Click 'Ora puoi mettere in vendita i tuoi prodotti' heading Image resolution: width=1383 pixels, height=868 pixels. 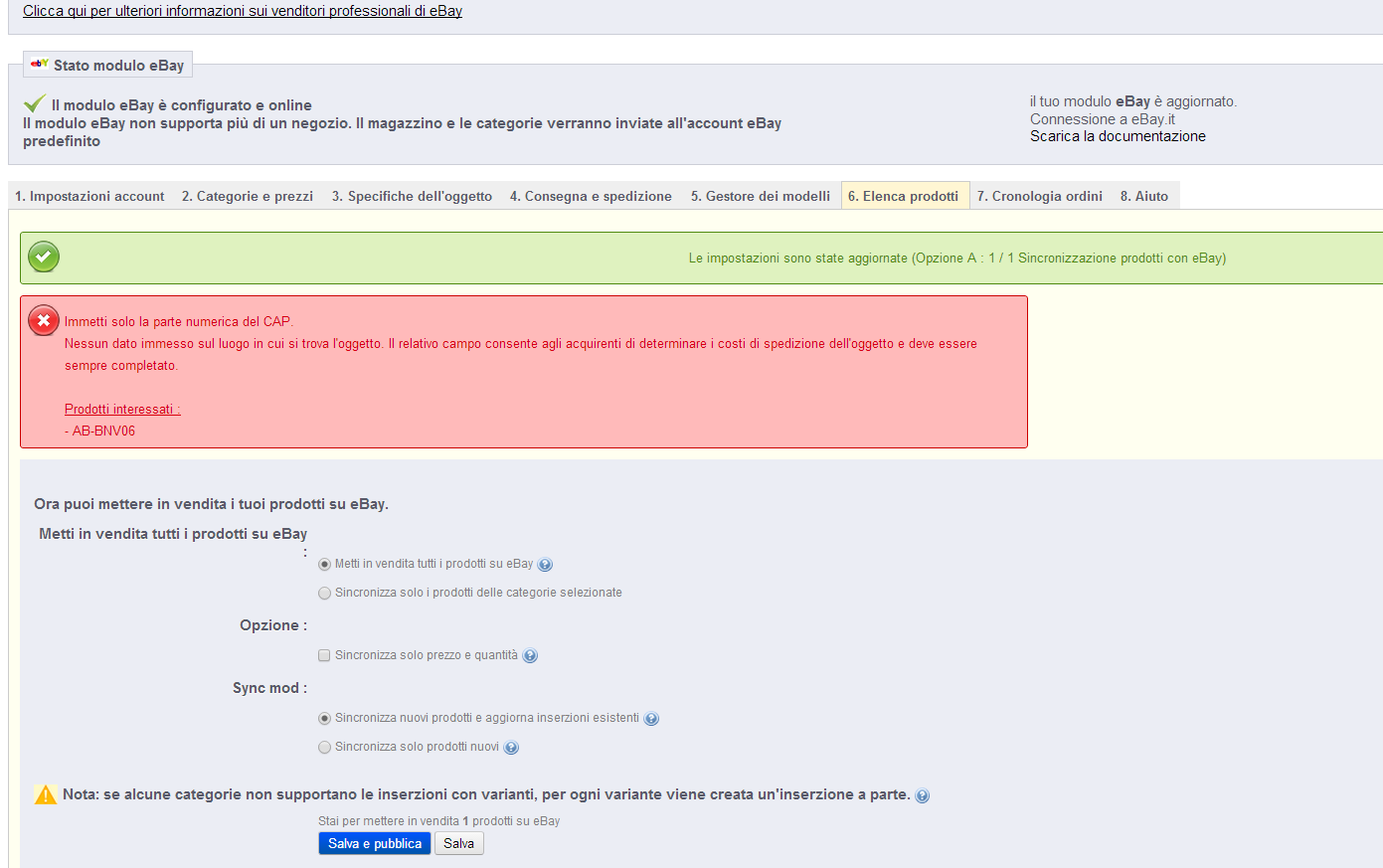(x=211, y=504)
